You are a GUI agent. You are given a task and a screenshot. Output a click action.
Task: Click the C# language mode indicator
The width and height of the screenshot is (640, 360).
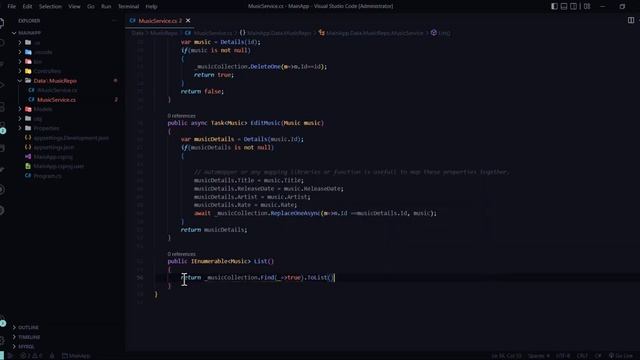[x=598, y=356]
